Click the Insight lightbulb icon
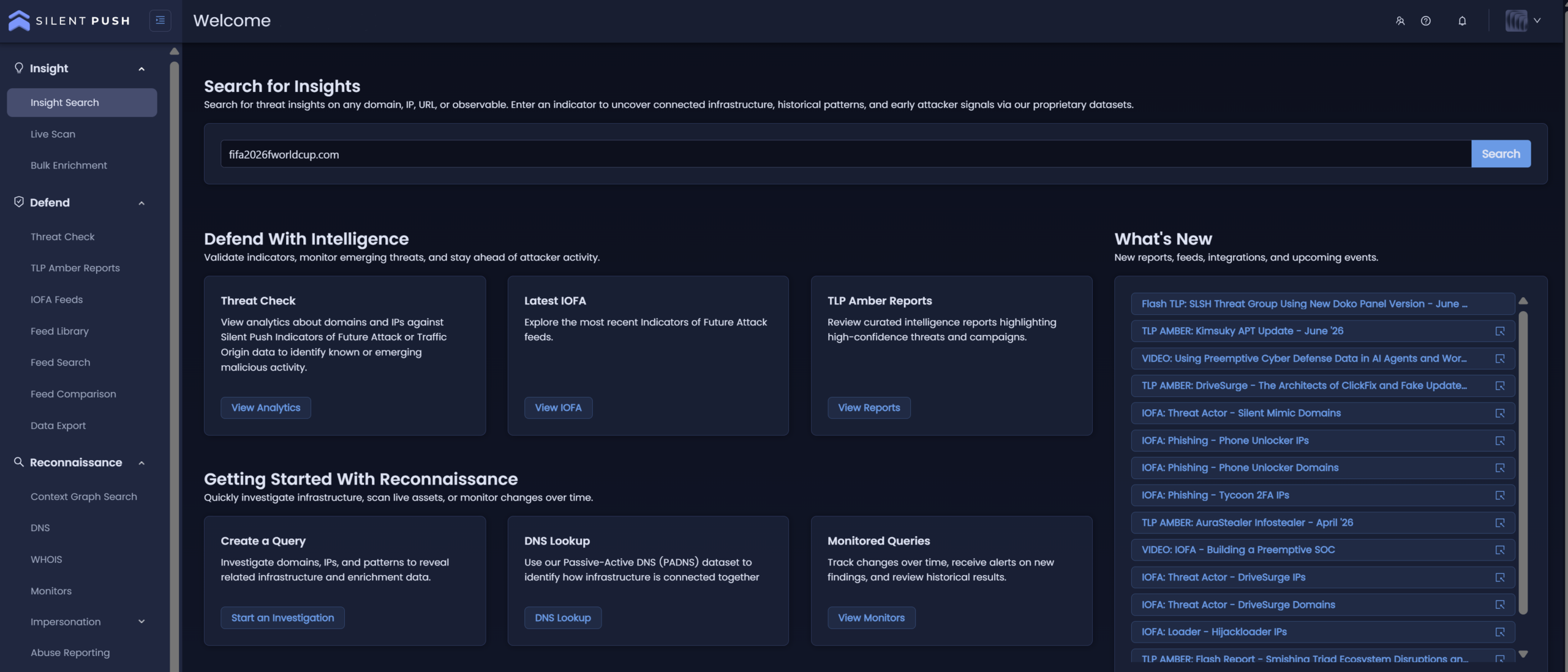Image resolution: width=1568 pixels, height=672 pixels. click(x=19, y=67)
